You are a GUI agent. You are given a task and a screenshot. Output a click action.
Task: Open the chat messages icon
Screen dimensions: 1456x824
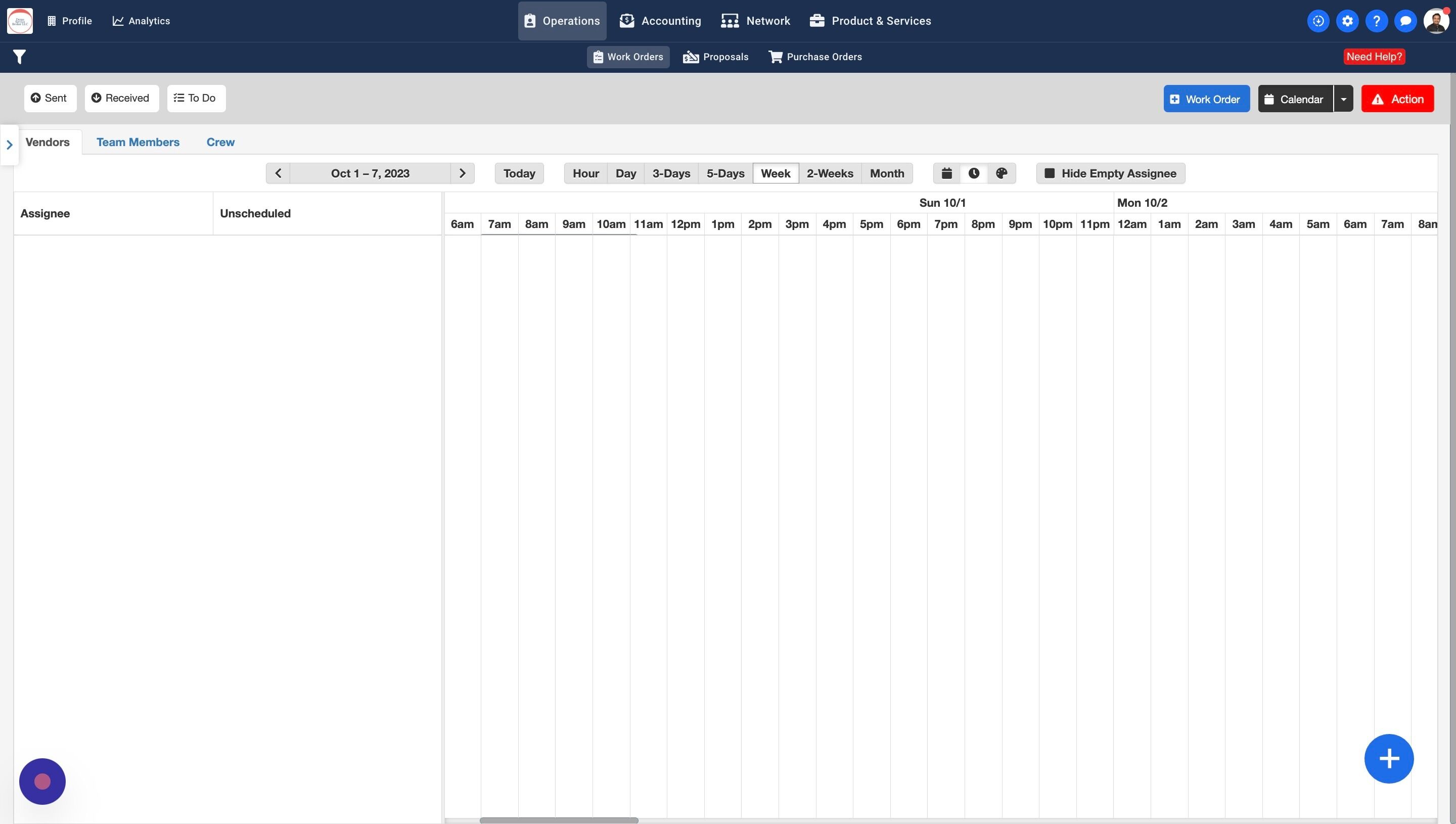1405,21
